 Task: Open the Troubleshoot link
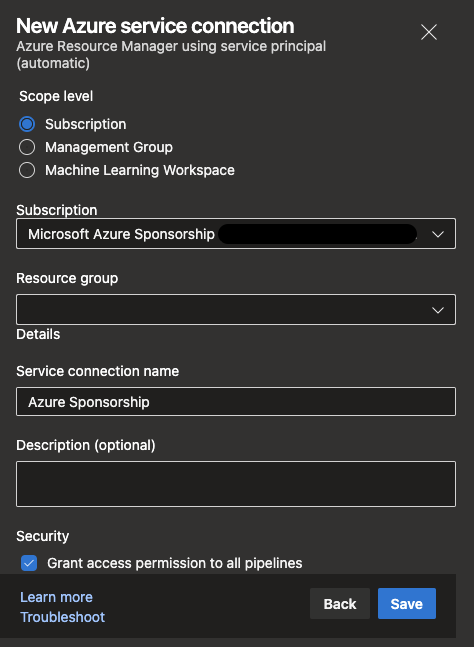63,617
